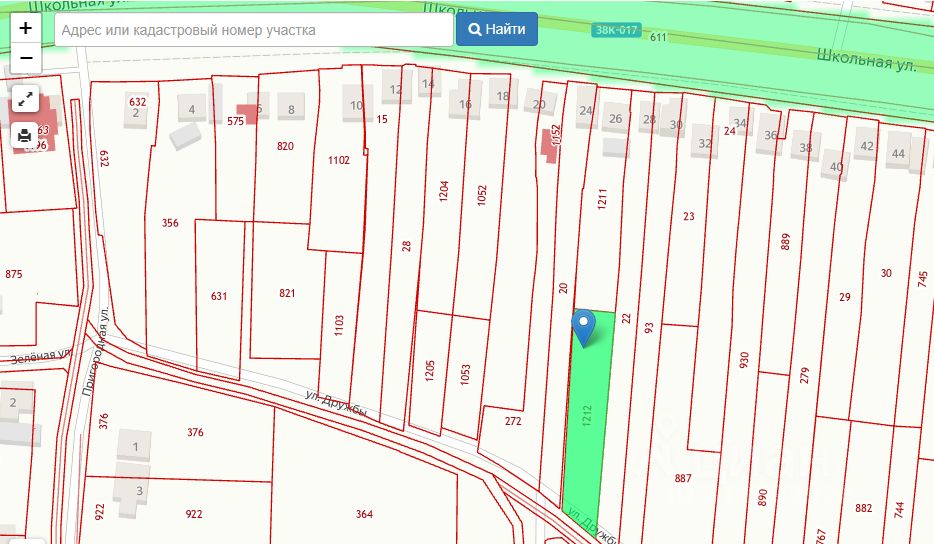Select parcel labeled 744

899,509
